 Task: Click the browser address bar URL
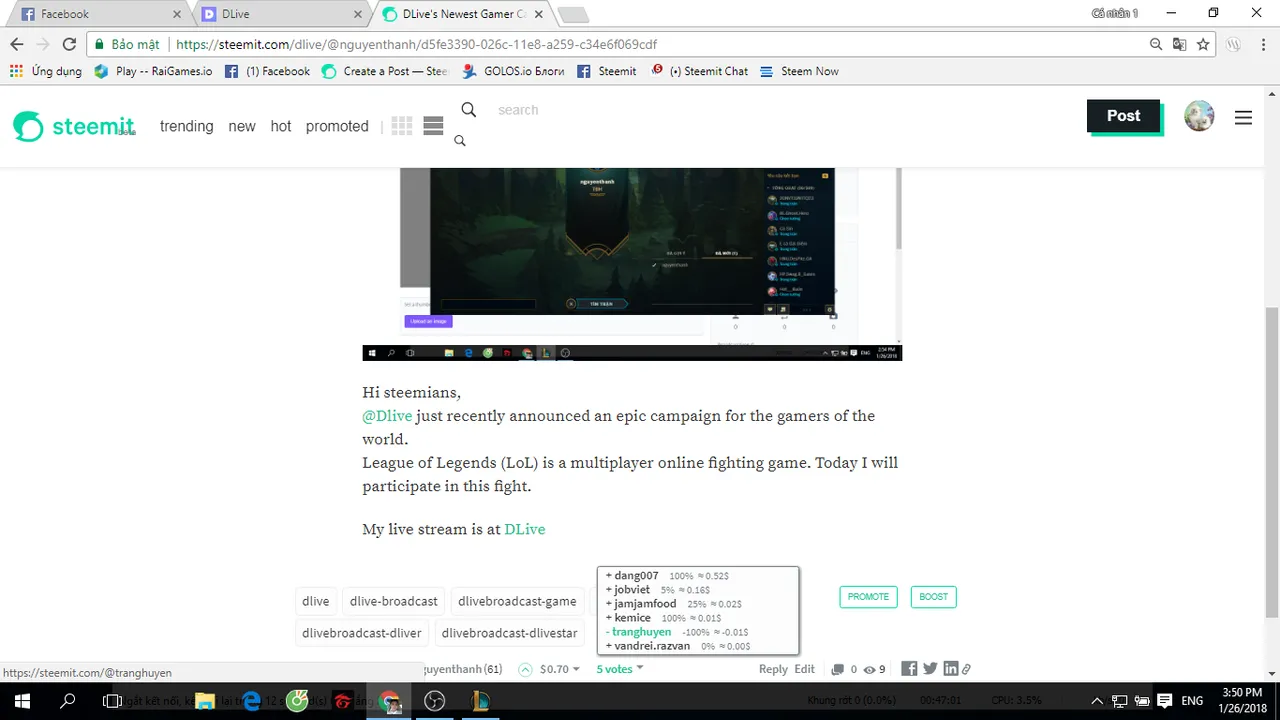click(416, 44)
